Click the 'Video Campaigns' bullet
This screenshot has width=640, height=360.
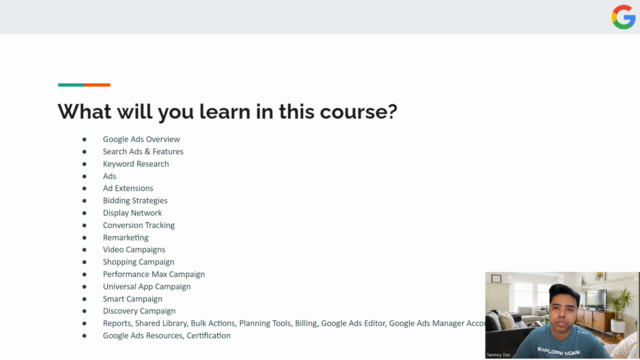134,249
